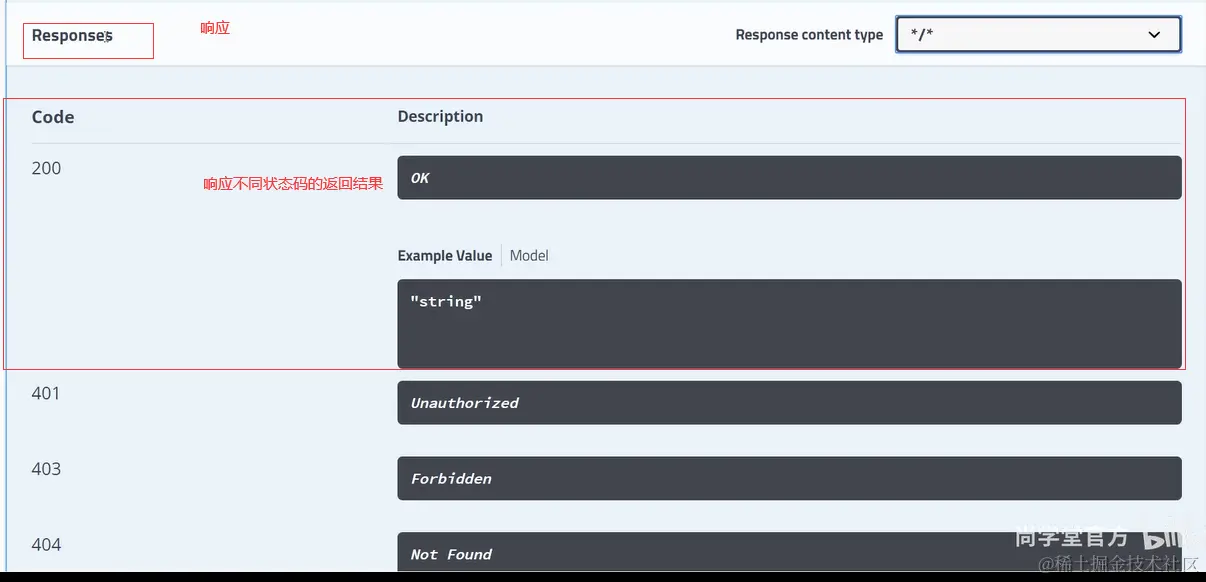Click the Responses section heading

72,36
